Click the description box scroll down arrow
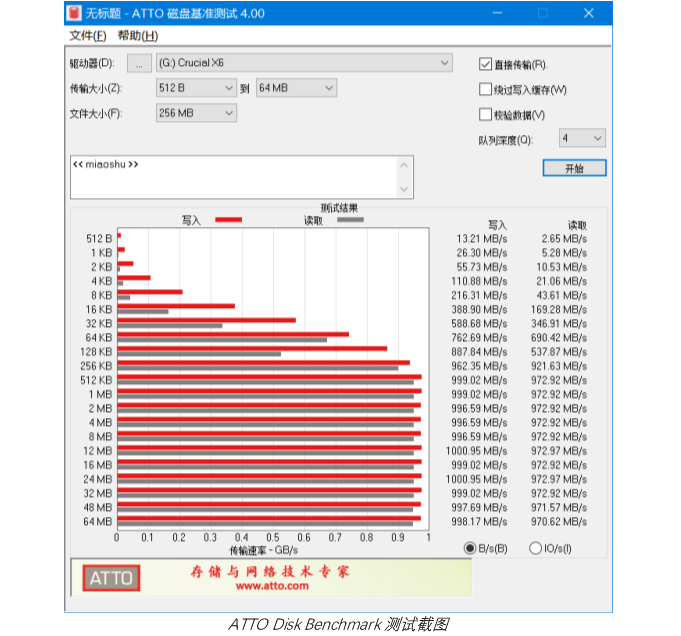This screenshot has height=636, width=681. [404, 189]
